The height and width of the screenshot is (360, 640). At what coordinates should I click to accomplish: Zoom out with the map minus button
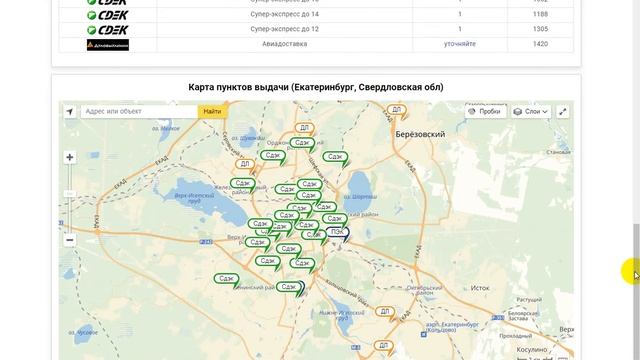pyautogui.click(x=70, y=240)
